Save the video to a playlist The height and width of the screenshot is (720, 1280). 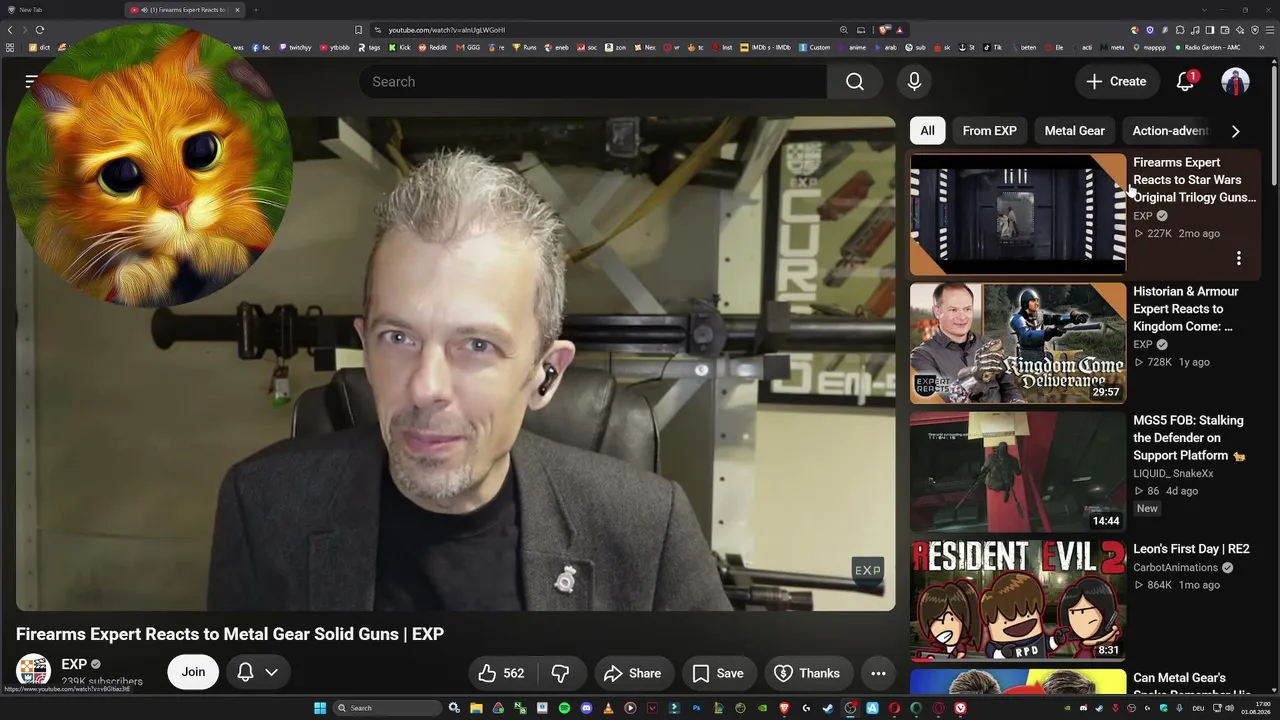[x=718, y=673]
